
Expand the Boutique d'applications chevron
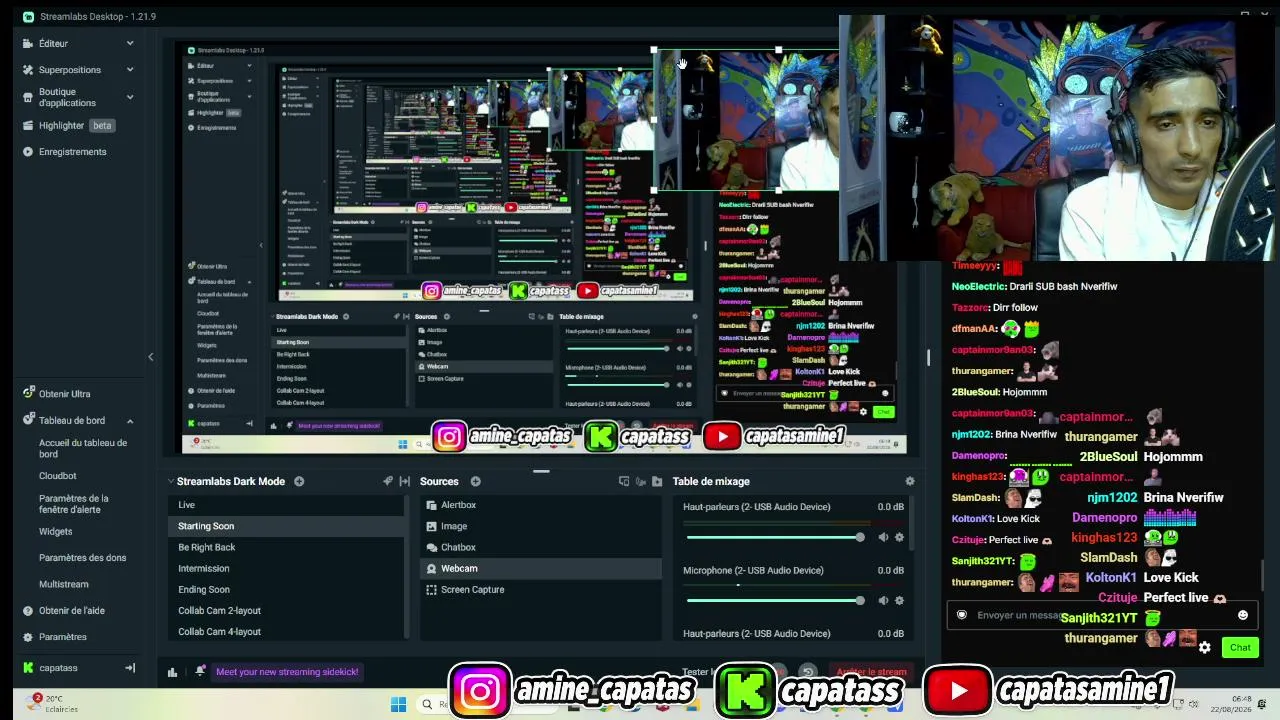pos(130,97)
